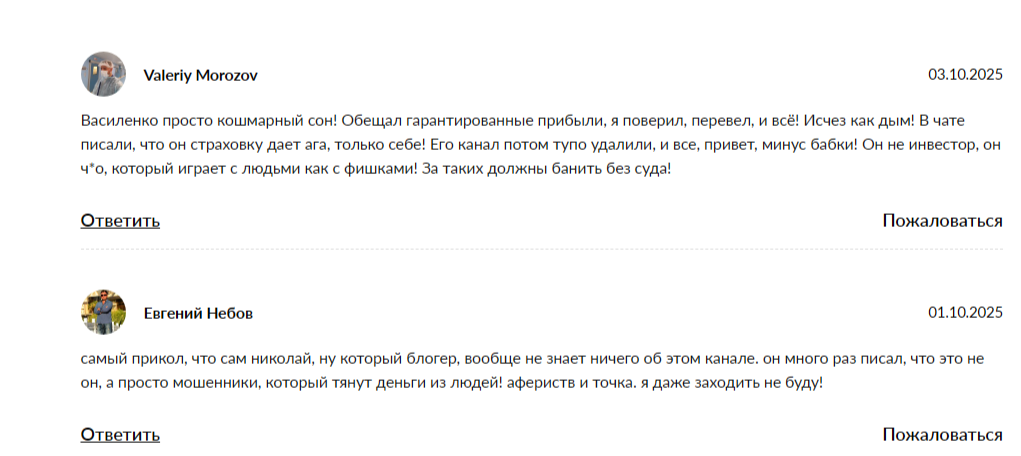Reply to Valeriy Morozov's comment via Ответить

(120, 221)
